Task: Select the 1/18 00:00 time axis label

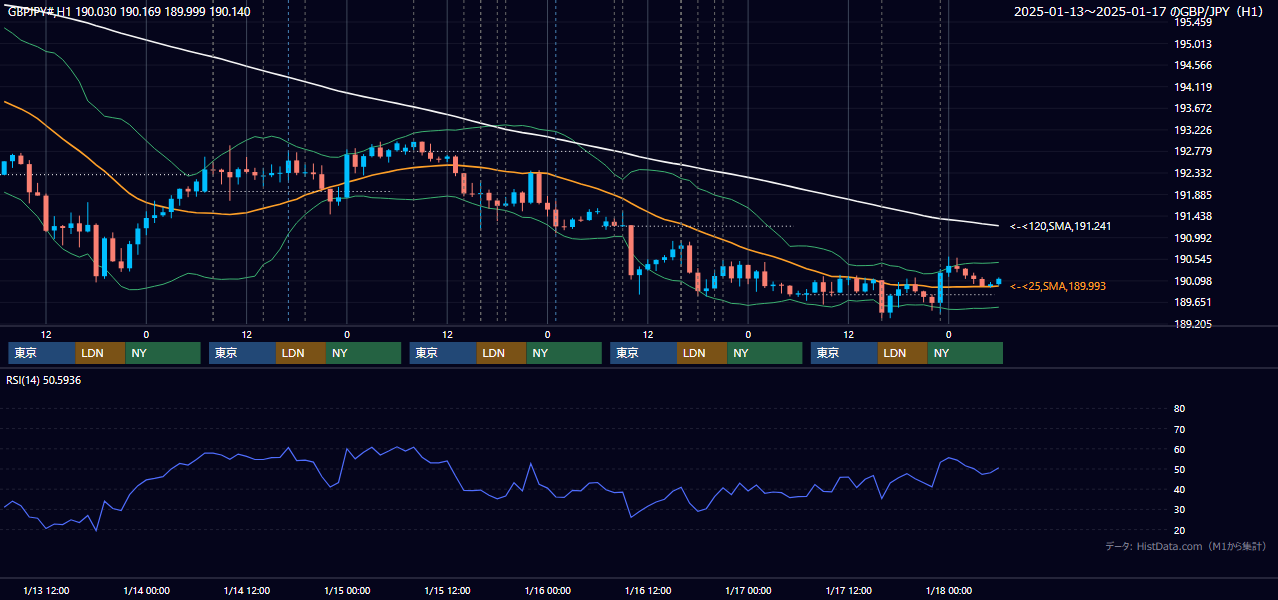Action: pos(949,590)
